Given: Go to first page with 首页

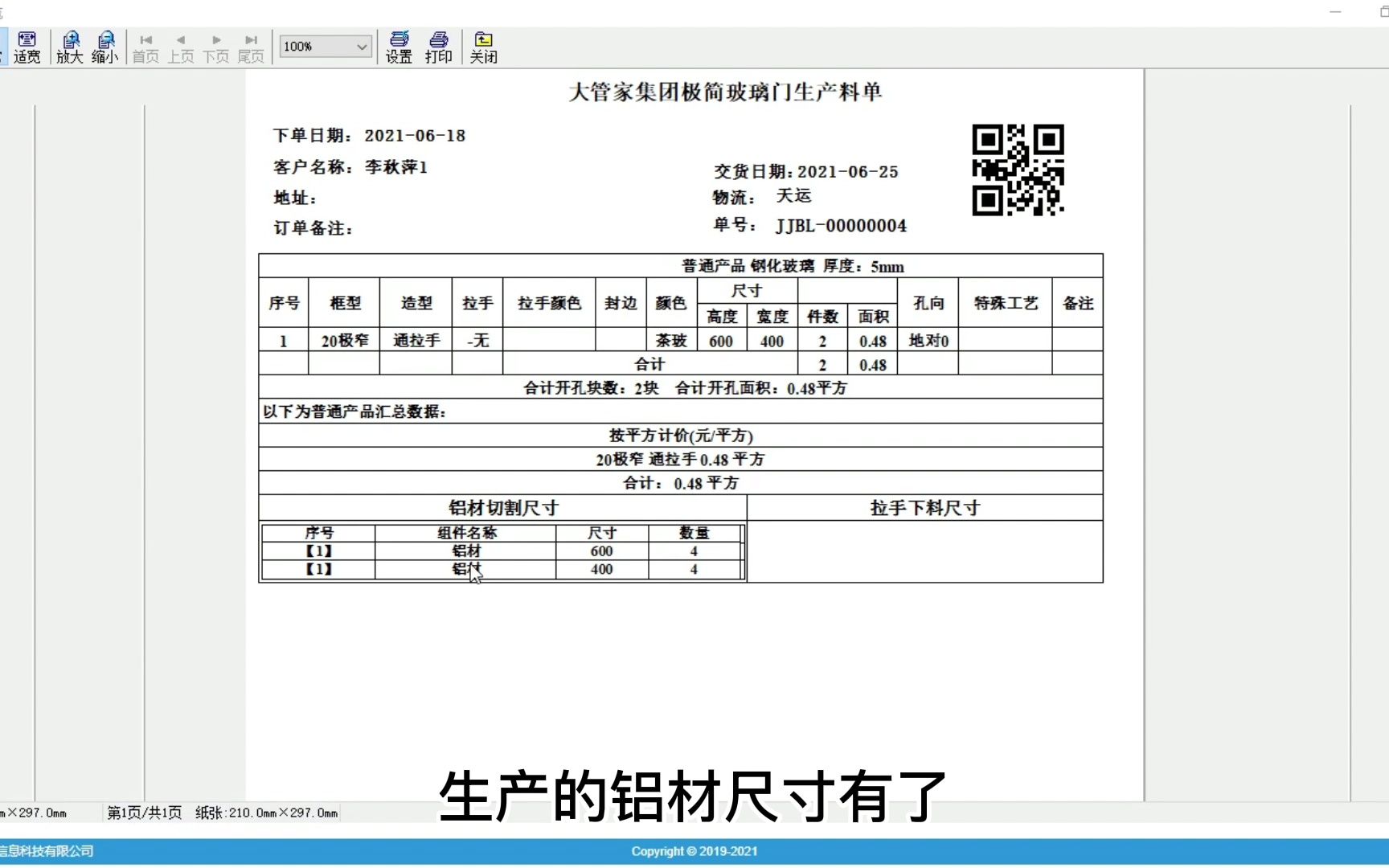Looking at the screenshot, I should coord(145,48).
